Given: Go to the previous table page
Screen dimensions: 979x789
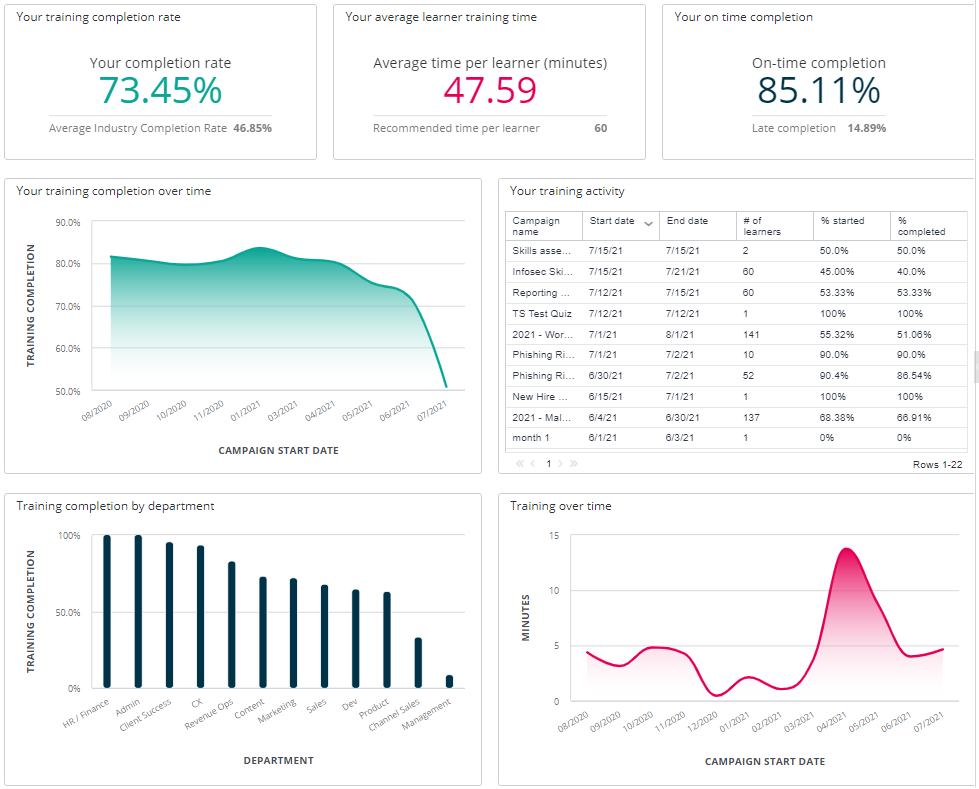Looking at the screenshot, I should point(534,464).
